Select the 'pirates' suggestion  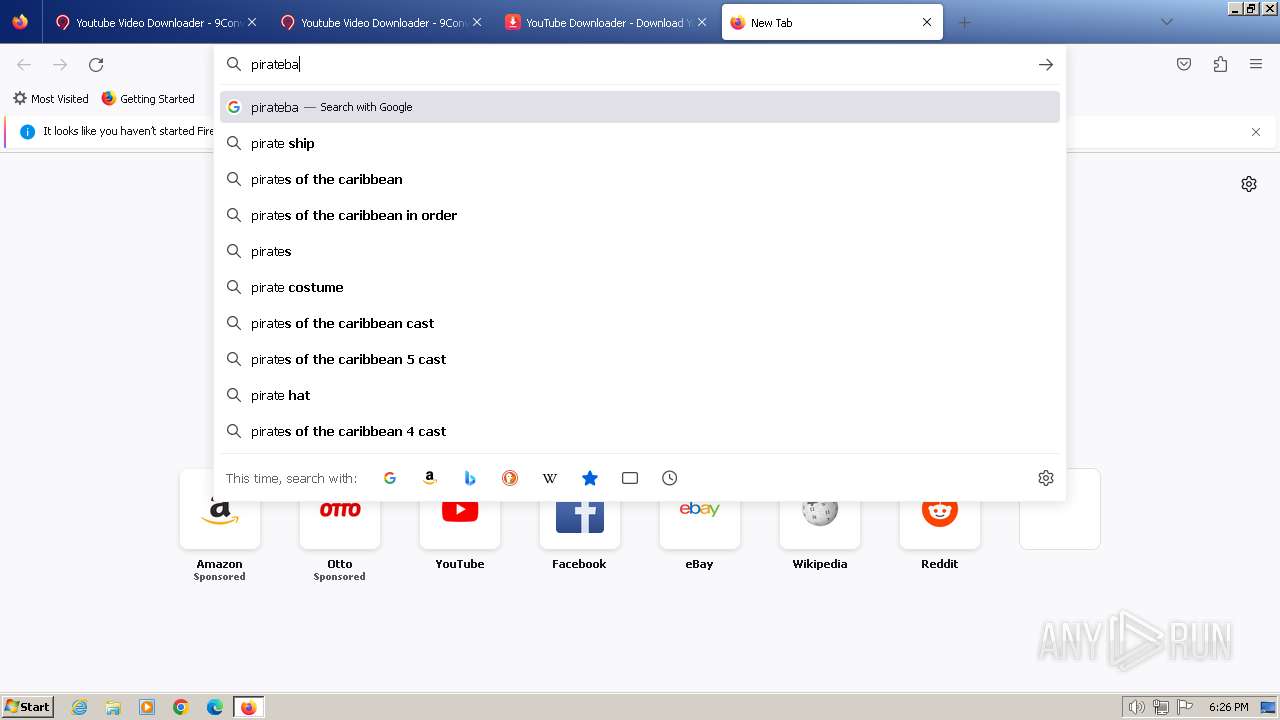pos(640,251)
